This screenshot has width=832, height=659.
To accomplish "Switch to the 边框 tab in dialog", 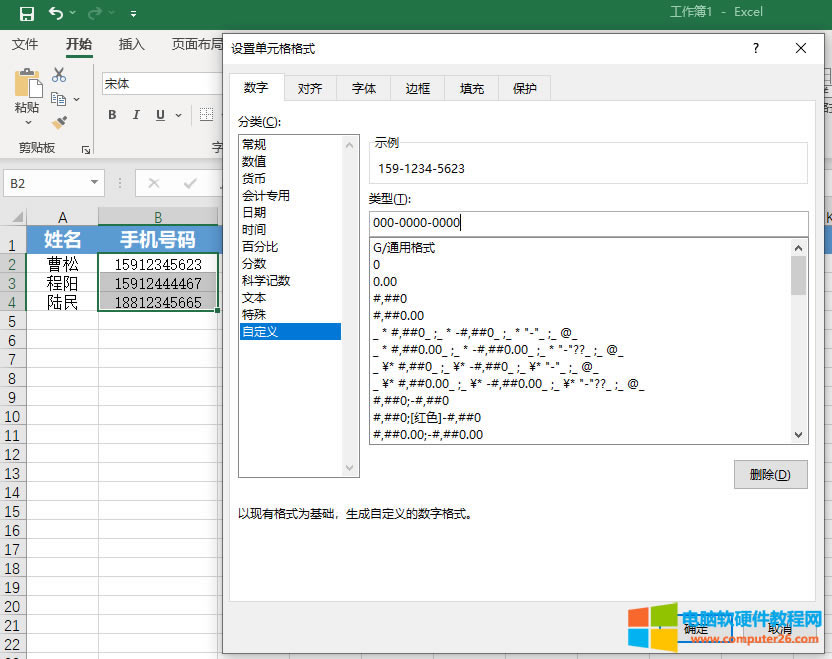I will 417,88.
